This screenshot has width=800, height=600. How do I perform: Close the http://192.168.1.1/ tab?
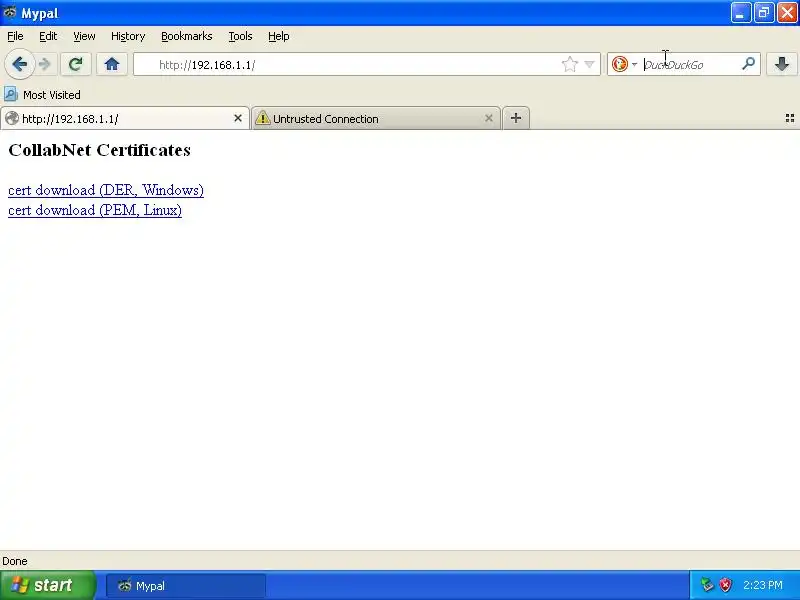click(238, 118)
